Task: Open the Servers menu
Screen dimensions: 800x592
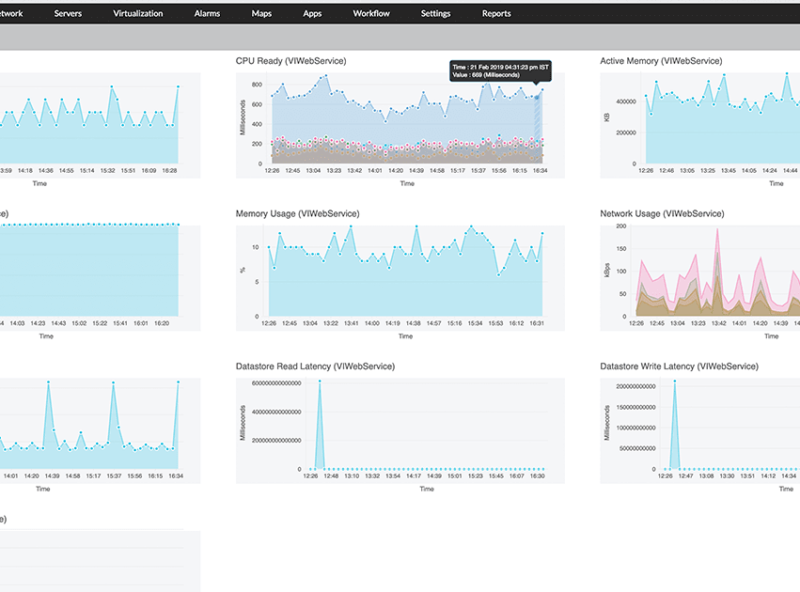Action: pyautogui.click(x=68, y=13)
